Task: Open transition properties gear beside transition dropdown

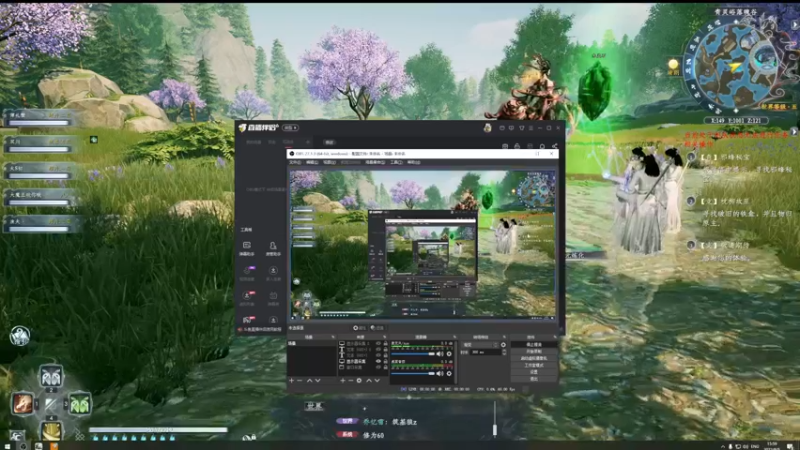Action: (503, 345)
